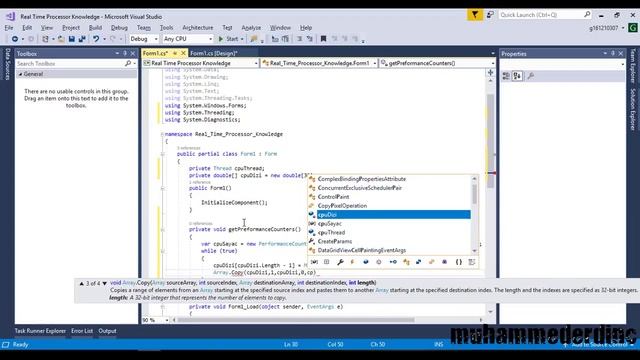Click the Categorized view icon in Properties
Image resolution: width=640 pixels, height=360 pixels.
pyautogui.click(x=506, y=76)
